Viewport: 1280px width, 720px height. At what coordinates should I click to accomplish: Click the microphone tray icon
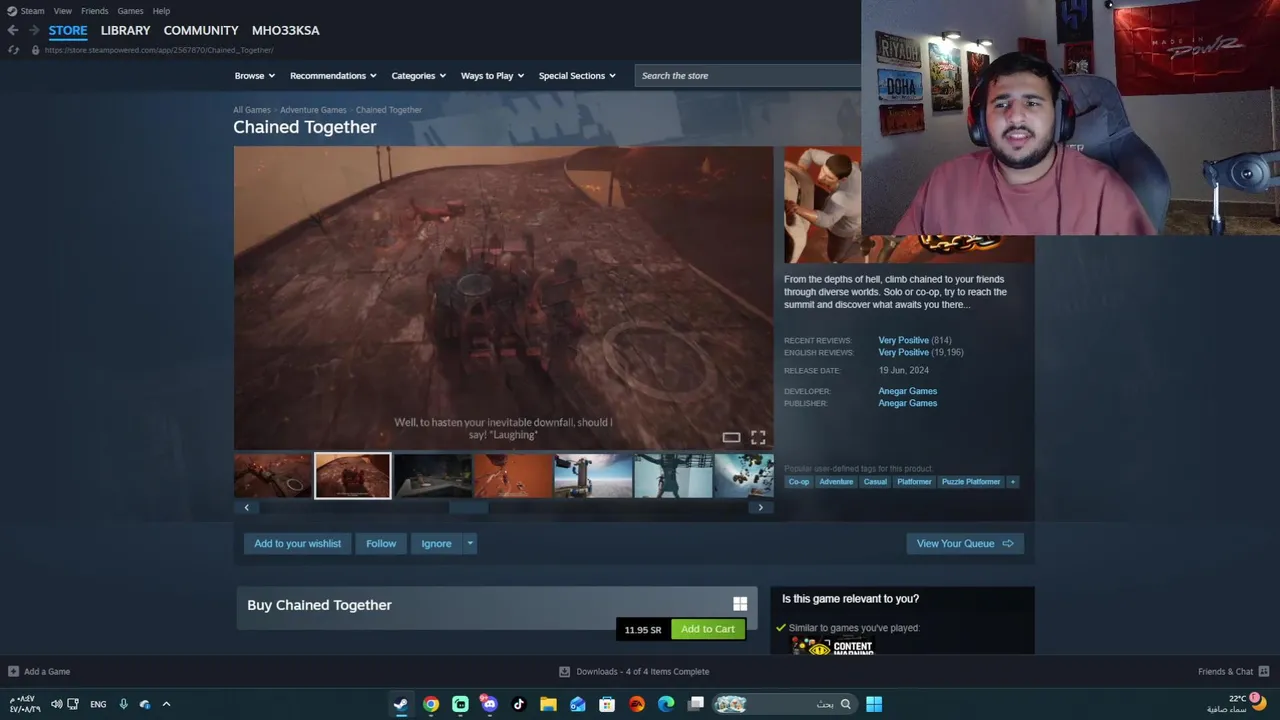pos(123,704)
